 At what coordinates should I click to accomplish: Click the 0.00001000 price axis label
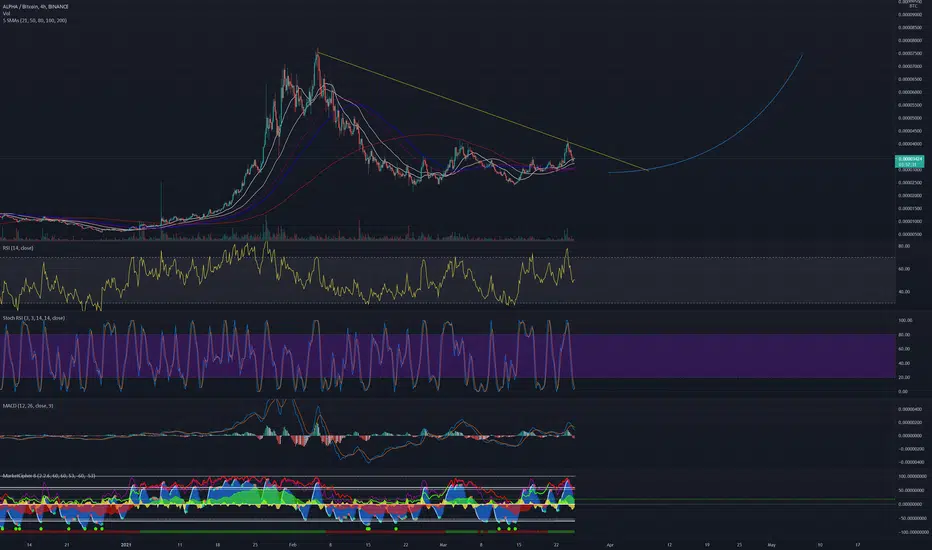(x=910, y=222)
